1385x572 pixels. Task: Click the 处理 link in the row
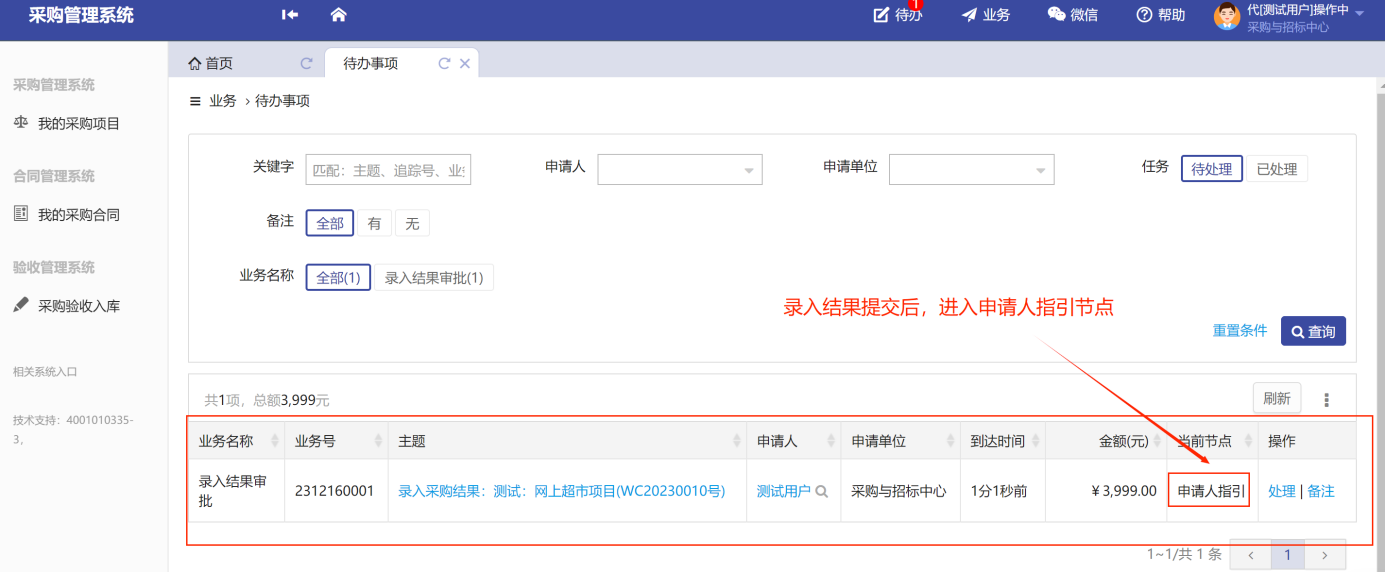1281,491
